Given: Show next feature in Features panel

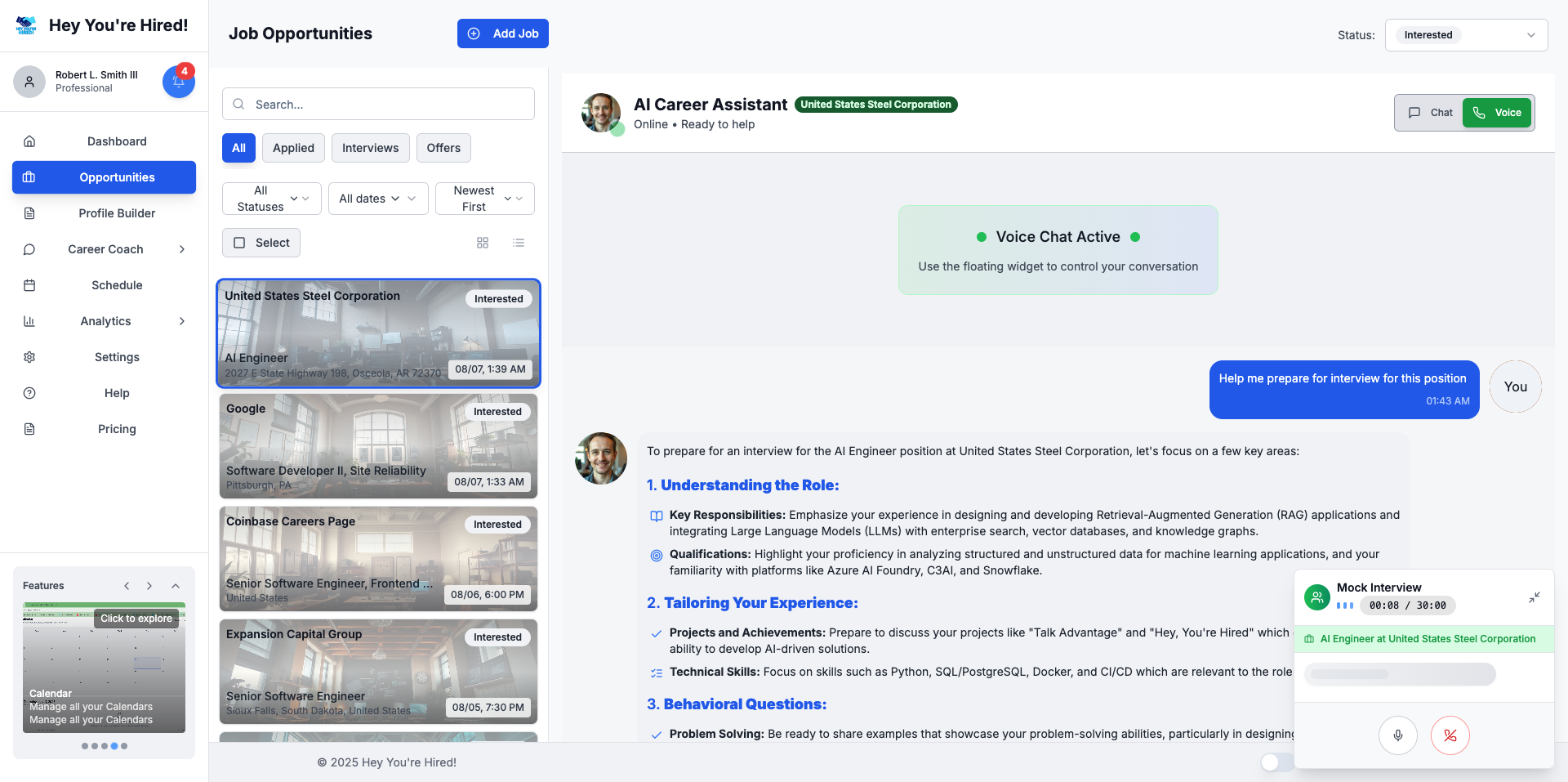Looking at the screenshot, I should [149, 586].
